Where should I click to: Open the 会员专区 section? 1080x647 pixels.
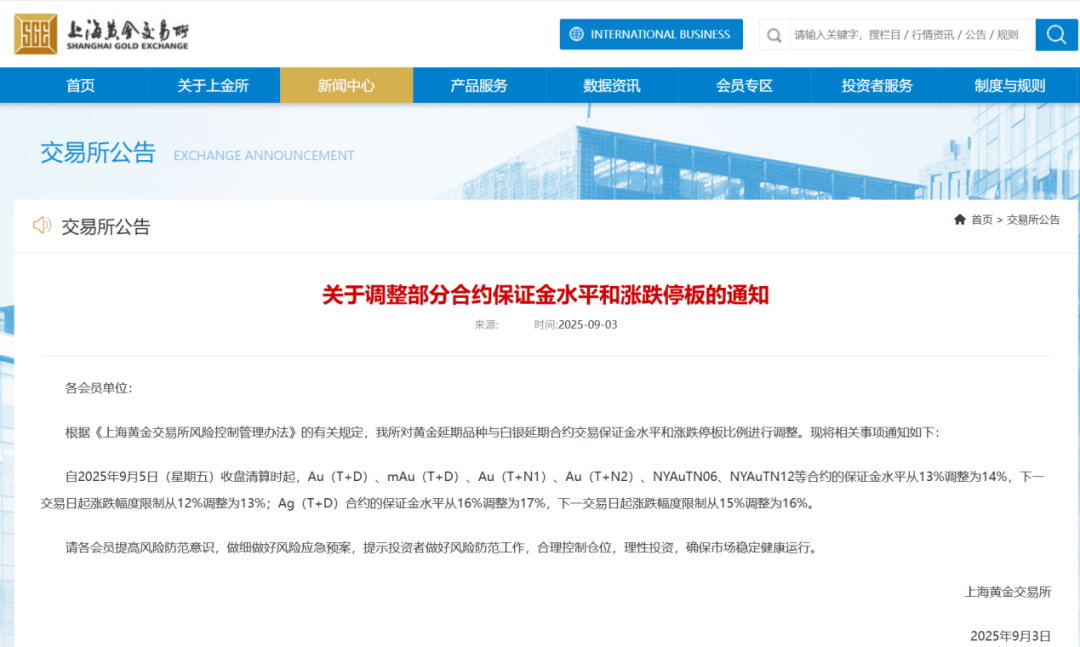[743, 85]
